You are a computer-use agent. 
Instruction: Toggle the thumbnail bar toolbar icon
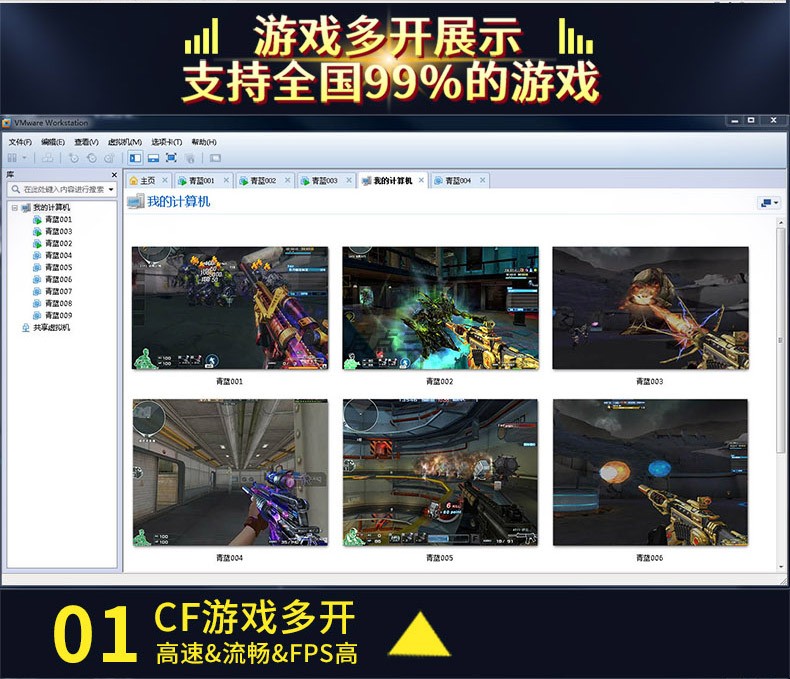tap(153, 158)
